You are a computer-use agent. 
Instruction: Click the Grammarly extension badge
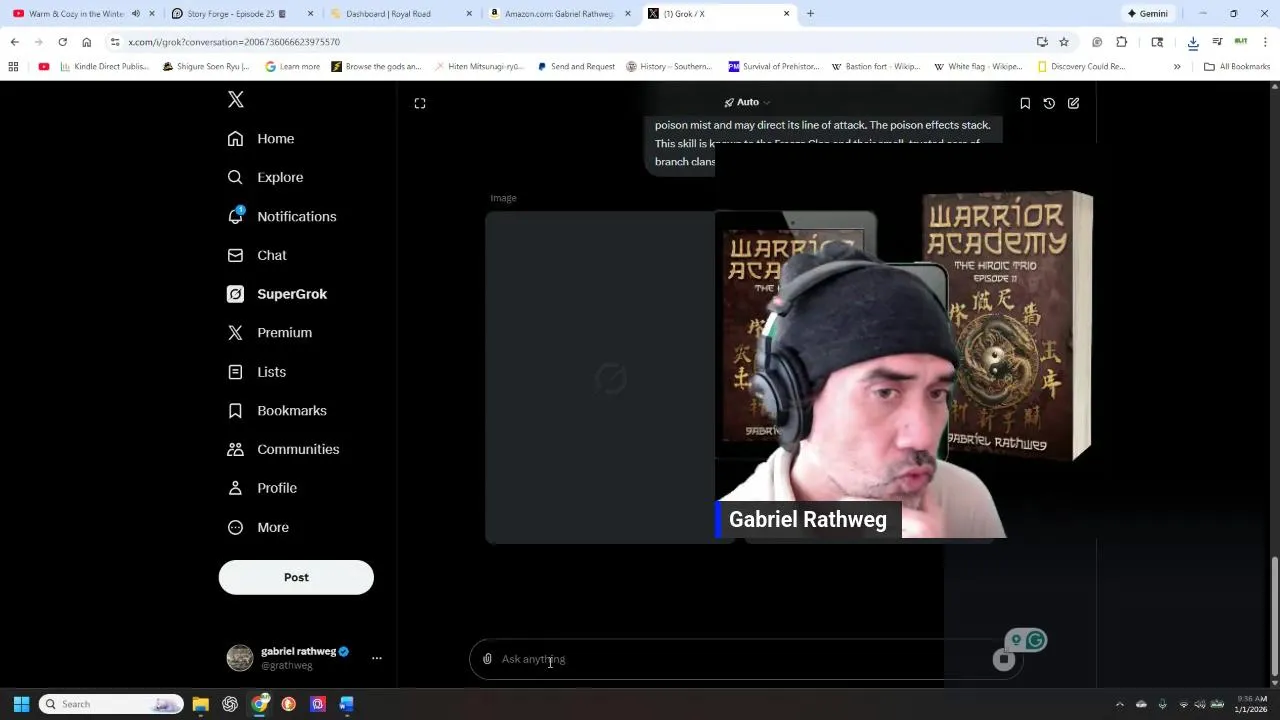tap(1036, 640)
